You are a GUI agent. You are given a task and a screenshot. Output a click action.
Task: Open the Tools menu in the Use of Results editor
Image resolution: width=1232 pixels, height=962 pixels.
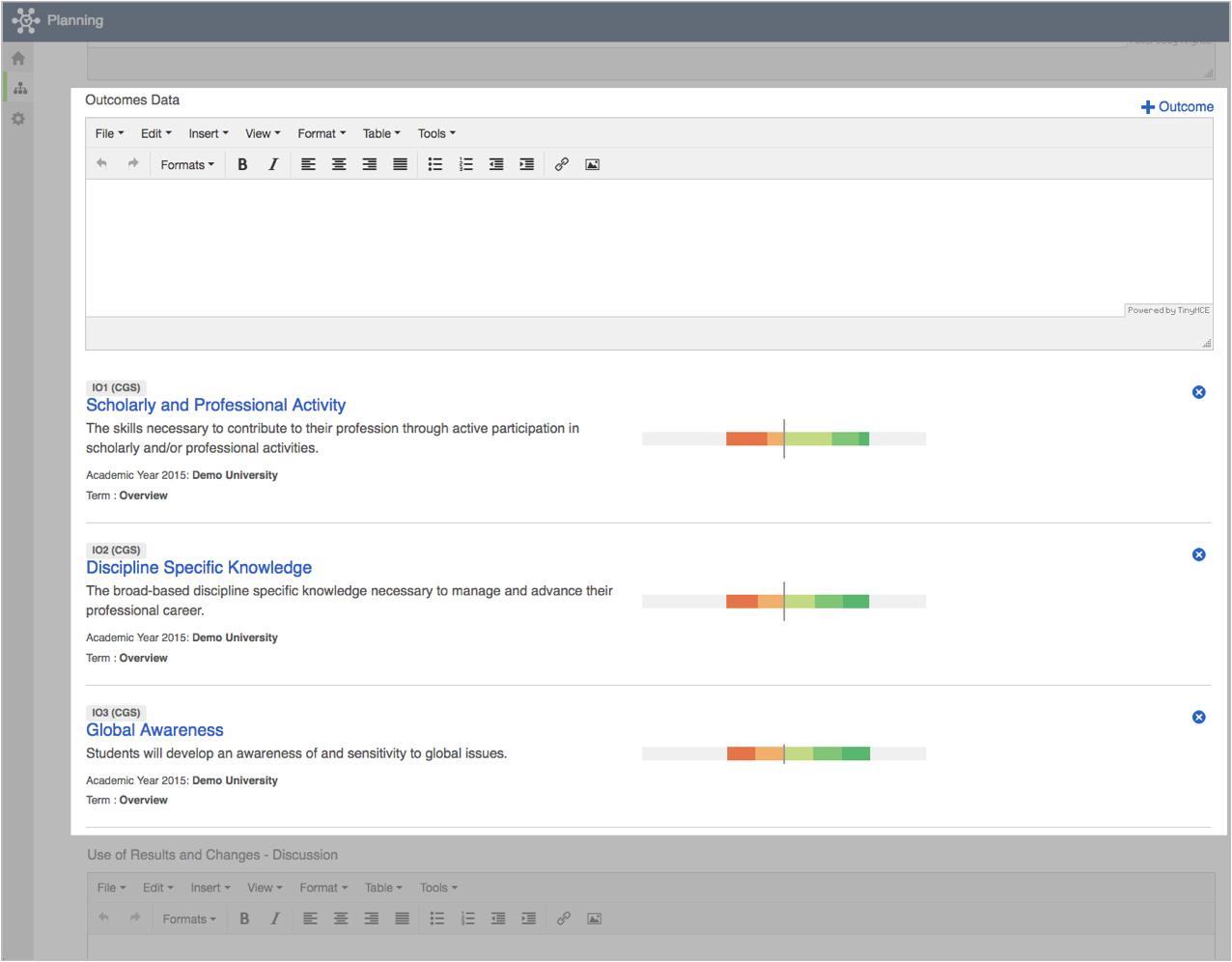438,888
